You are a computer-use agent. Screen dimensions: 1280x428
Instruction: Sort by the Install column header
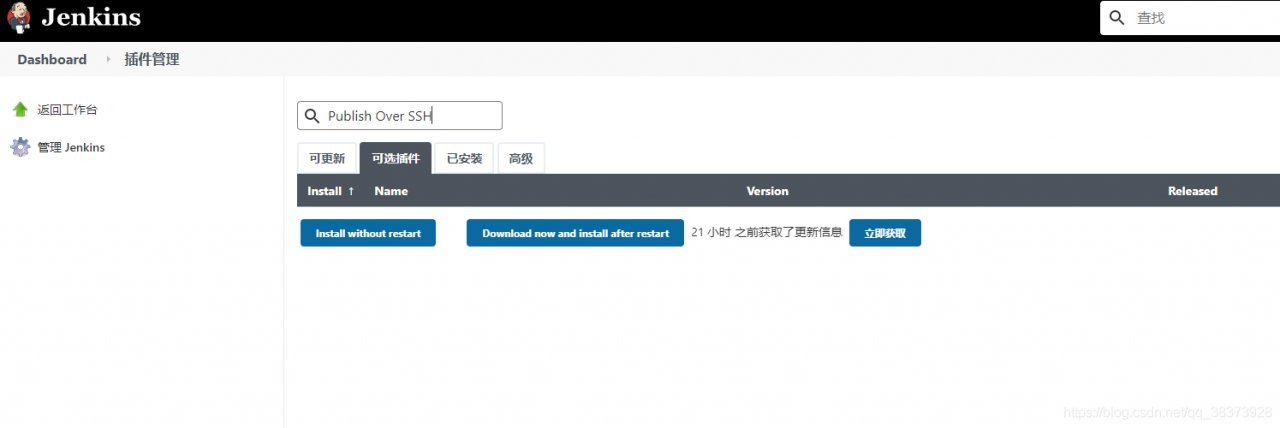331,191
